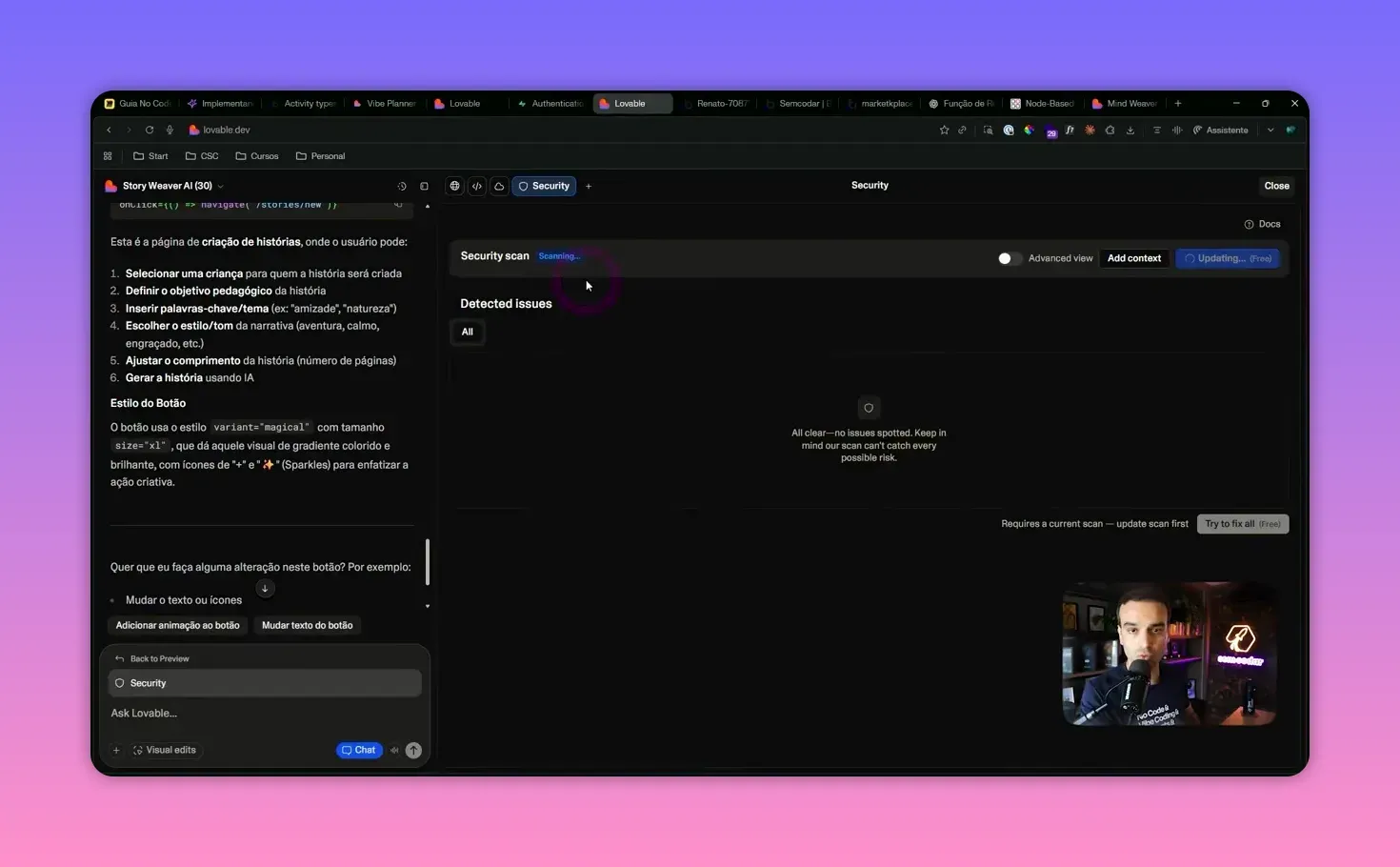Click the scroll-to-bottom arrow in chat
This screenshot has width=1400, height=867.
coord(265,589)
